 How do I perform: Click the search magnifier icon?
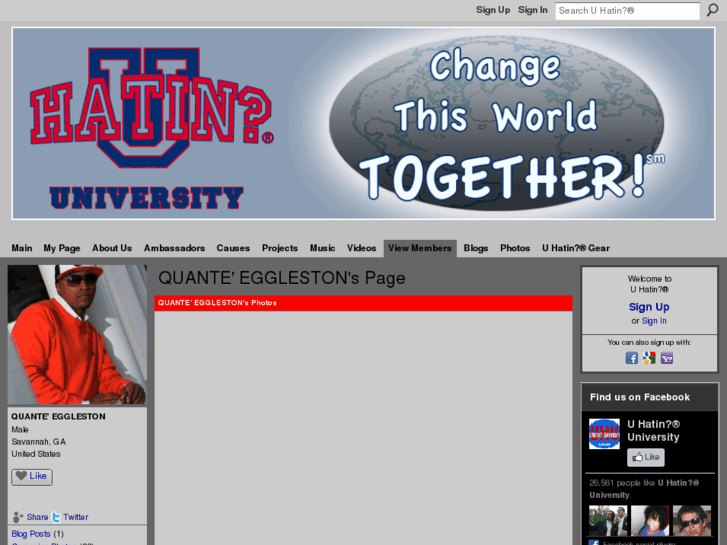click(712, 10)
